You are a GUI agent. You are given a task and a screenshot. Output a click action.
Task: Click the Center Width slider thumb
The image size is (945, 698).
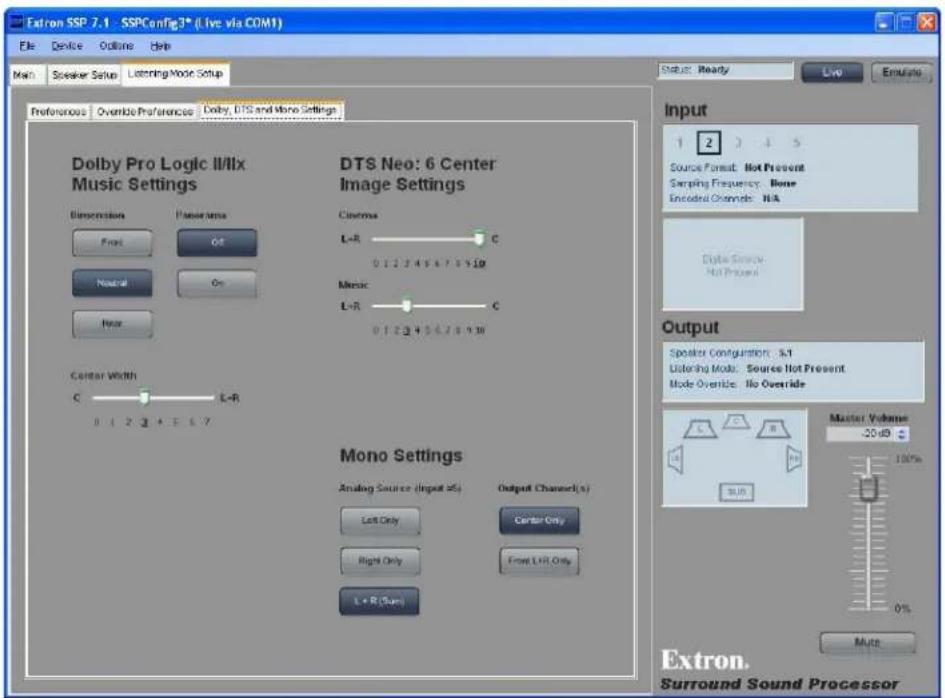tap(144, 397)
